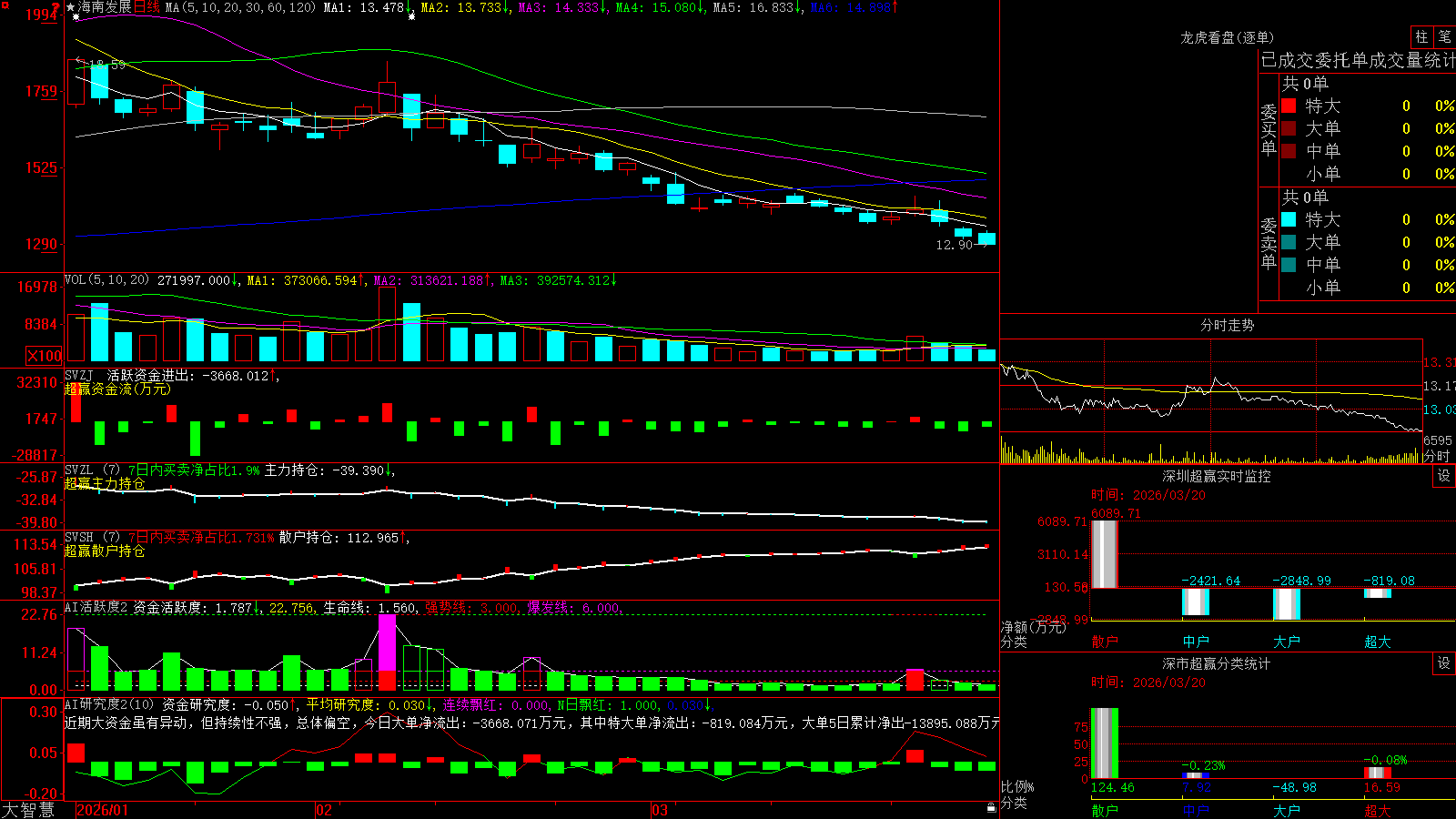Viewport: 1456px width, 819px height.
Task: Open the VOL(5,10,20) indicator label
Action: click(106, 280)
